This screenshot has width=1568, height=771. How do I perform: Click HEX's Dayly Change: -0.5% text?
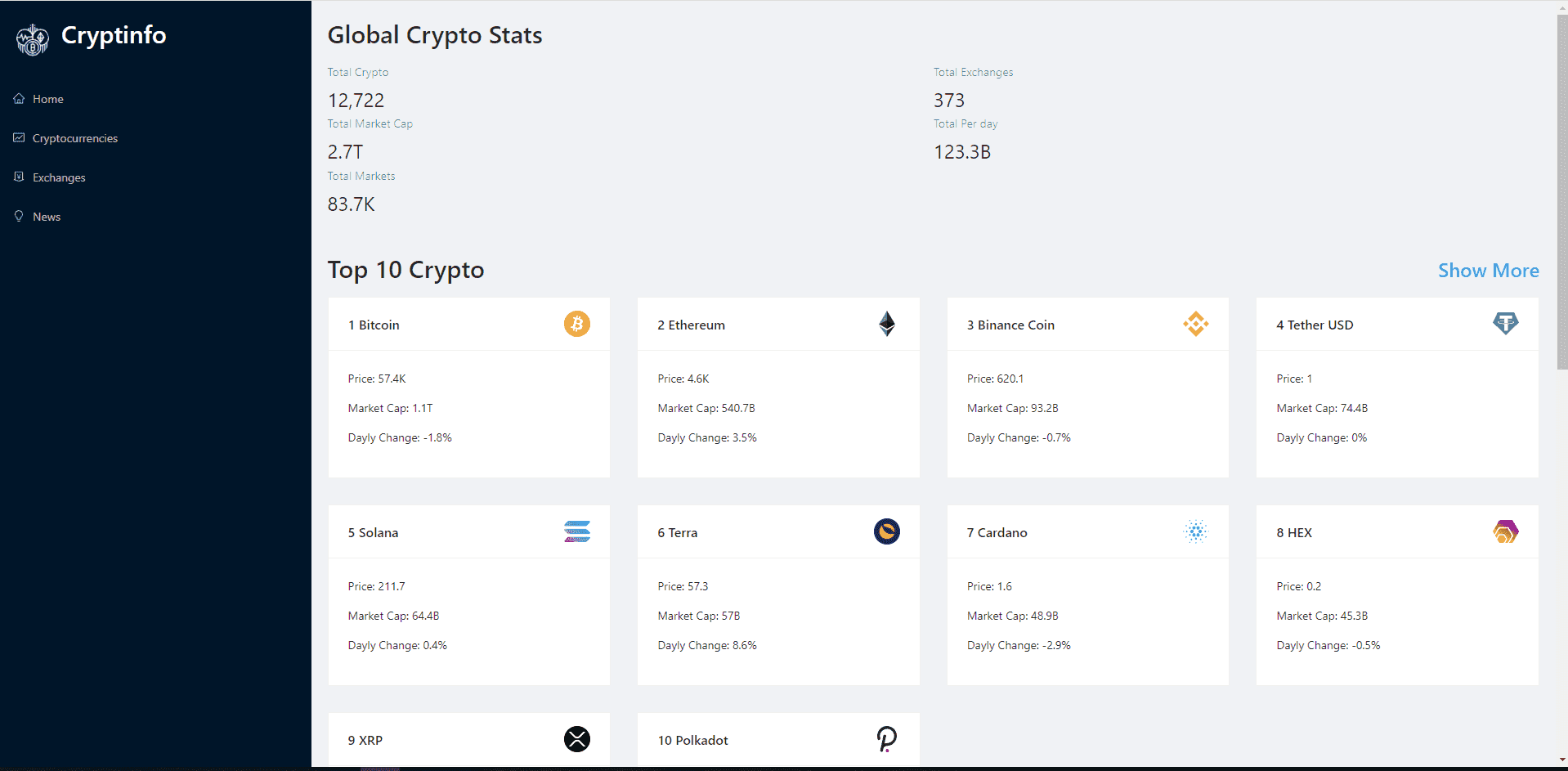(1328, 645)
